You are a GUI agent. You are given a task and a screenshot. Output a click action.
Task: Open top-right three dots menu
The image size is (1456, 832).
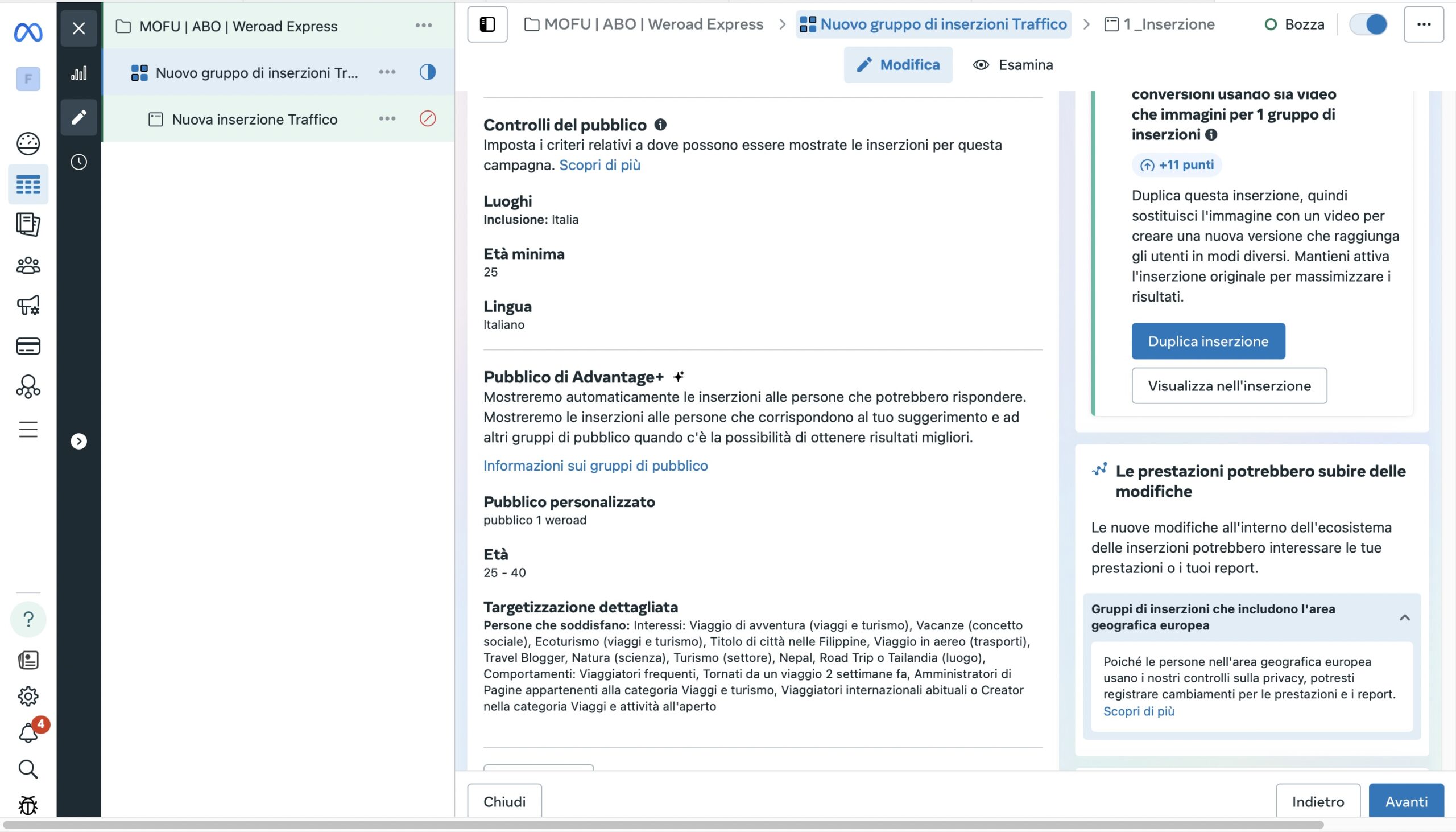point(1424,24)
